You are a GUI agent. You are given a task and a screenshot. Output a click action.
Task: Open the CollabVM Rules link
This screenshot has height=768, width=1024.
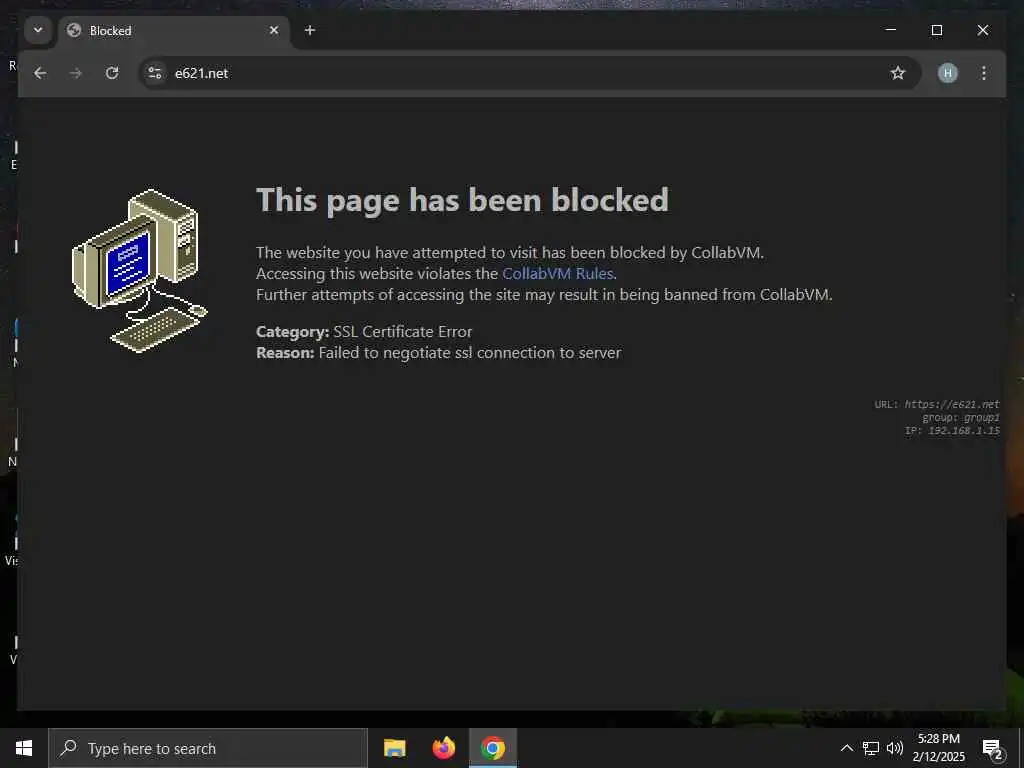(557, 274)
